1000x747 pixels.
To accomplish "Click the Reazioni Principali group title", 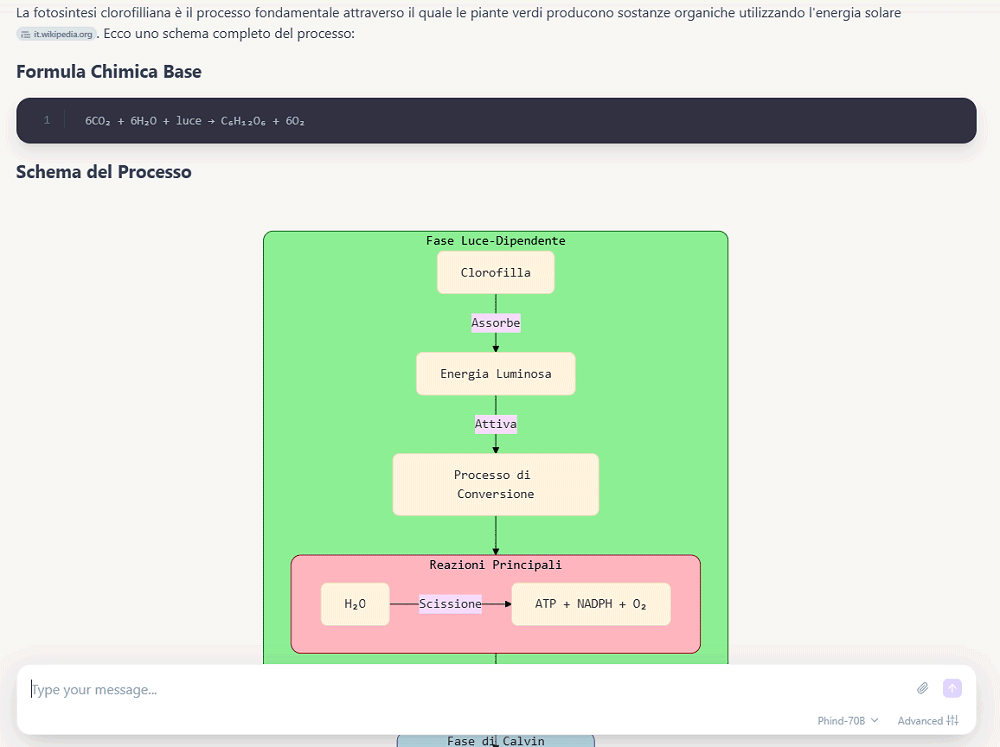I will point(496,565).
